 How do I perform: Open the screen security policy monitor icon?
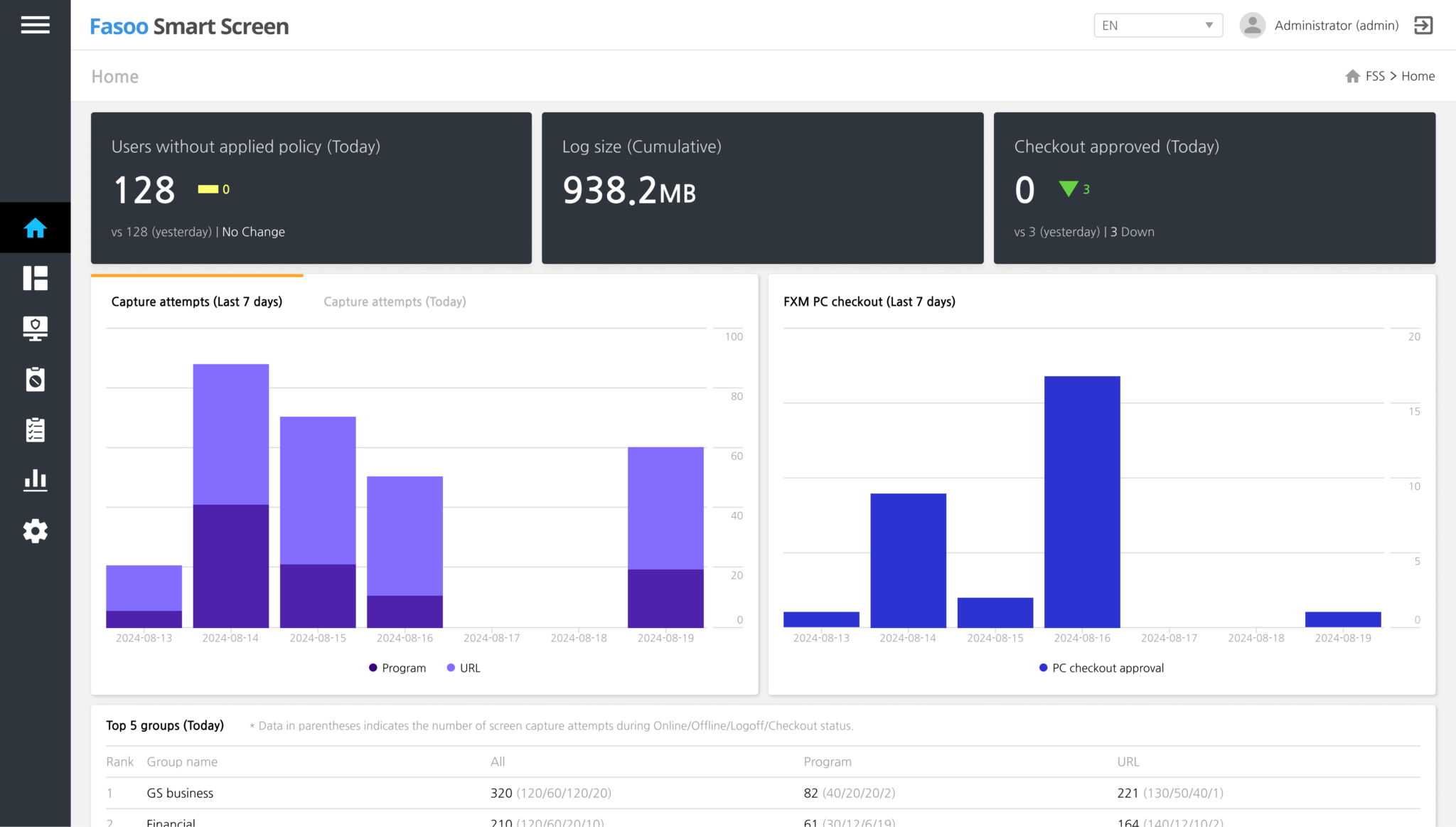[x=35, y=329]
